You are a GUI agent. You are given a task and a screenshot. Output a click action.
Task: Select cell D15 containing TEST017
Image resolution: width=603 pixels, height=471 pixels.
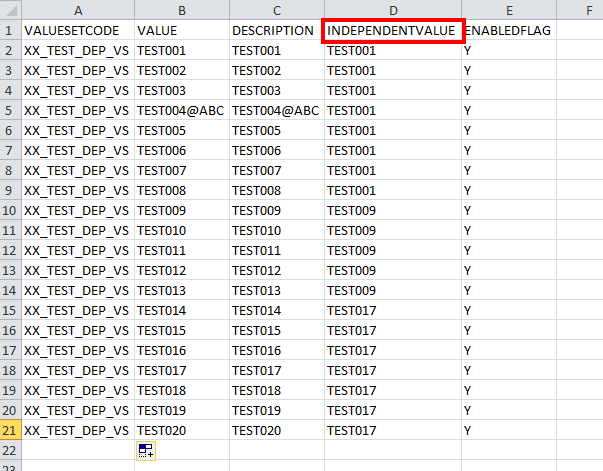click(x=393, y=310)
